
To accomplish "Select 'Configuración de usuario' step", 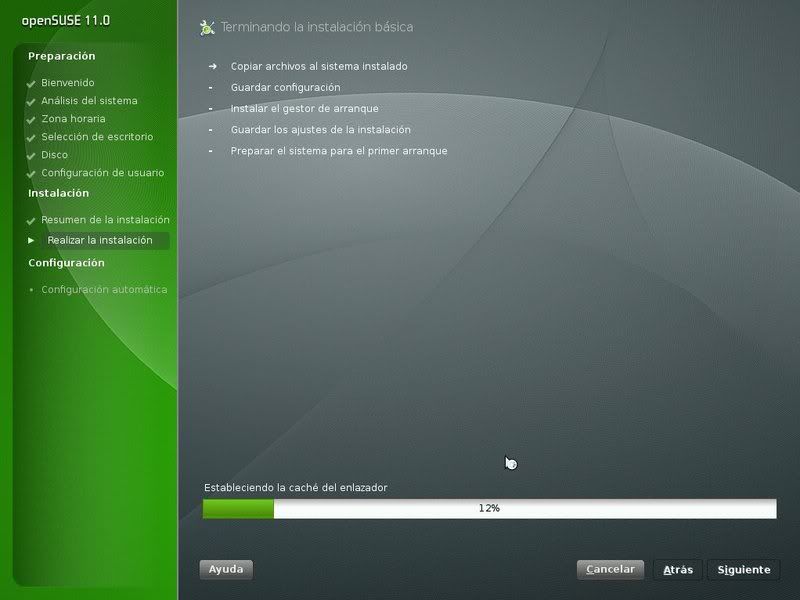I will click(103, 173).
